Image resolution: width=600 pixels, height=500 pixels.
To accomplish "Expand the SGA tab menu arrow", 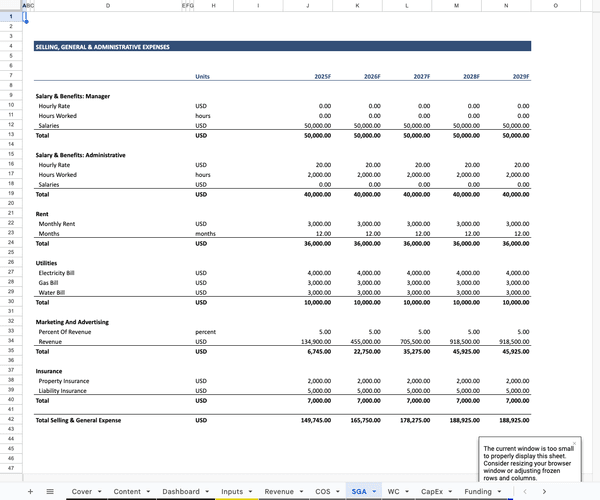I will [x=374, y=492].
